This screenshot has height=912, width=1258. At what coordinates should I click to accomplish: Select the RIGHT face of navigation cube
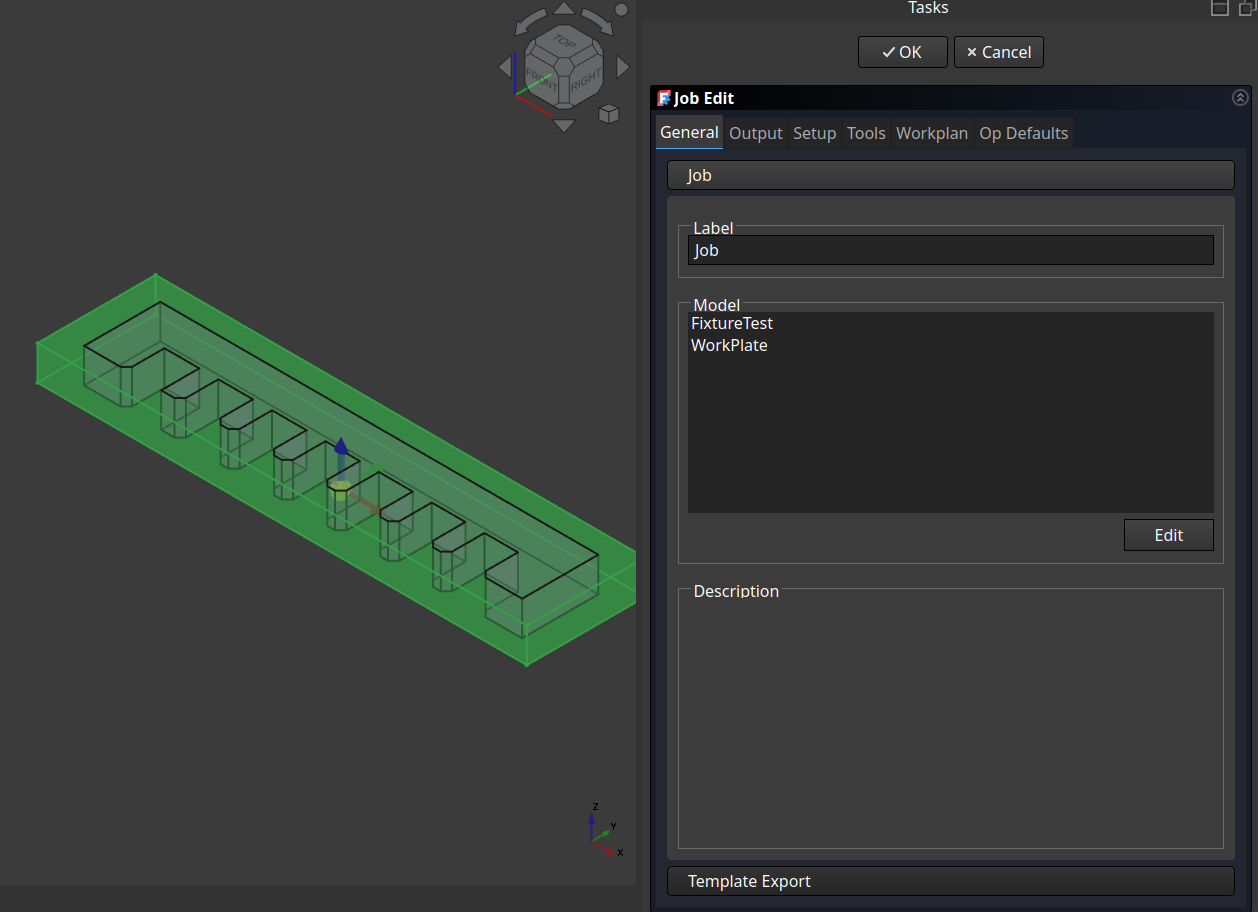pyautogui.click(x=587, y=78)
